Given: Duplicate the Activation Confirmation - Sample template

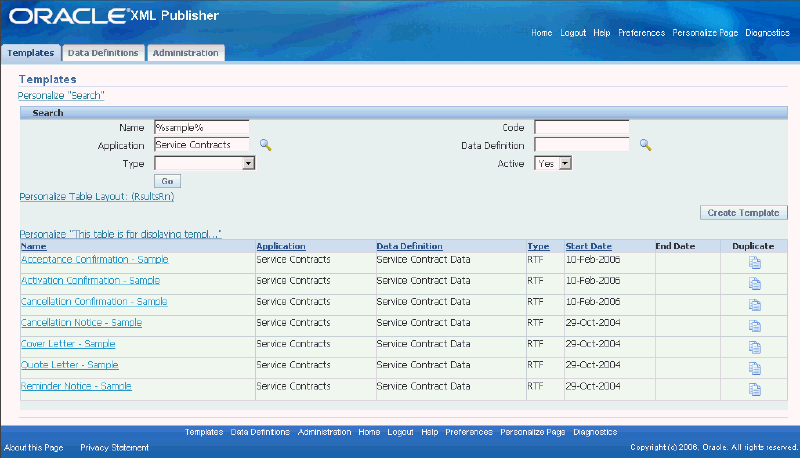Looking at the screenshot, I should (x=755, y=284).
